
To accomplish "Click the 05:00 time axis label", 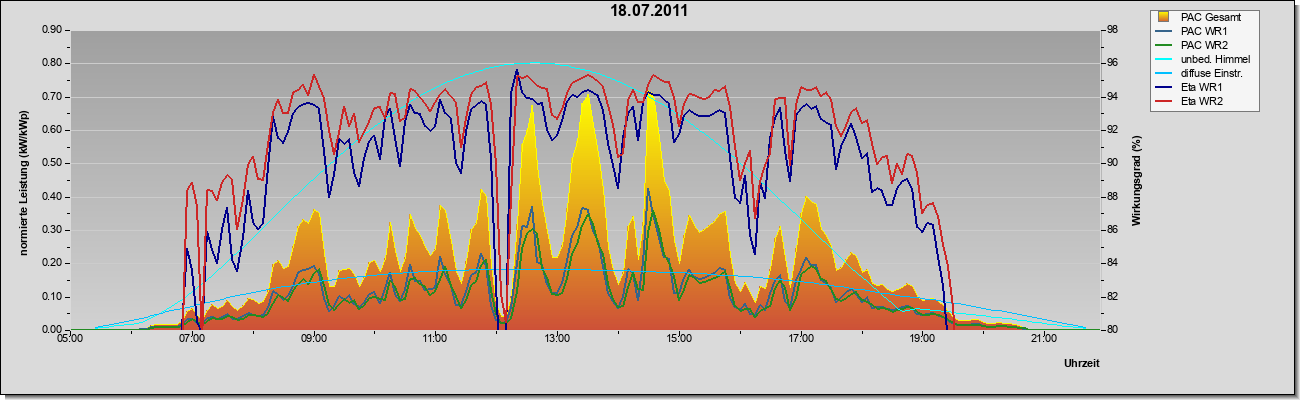I will tap(71, 339).
